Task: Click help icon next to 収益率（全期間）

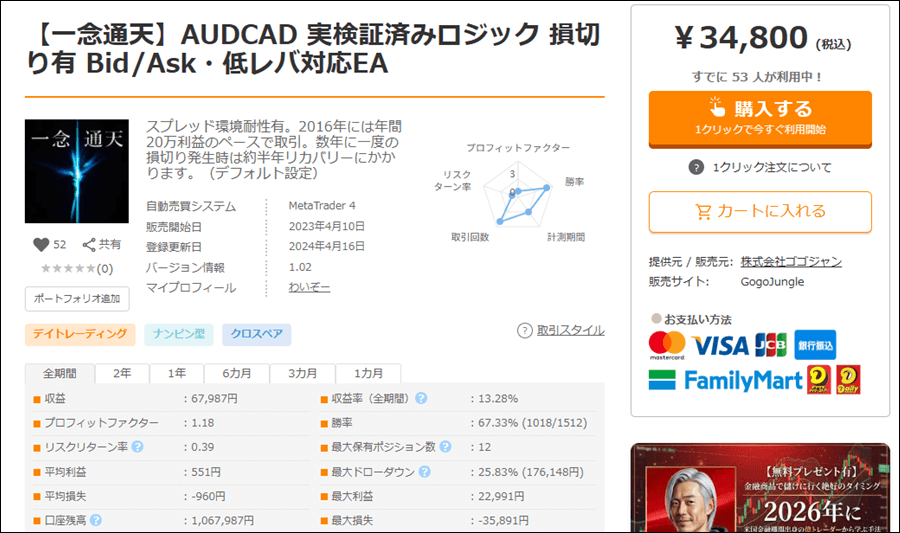Action: pos(421,398)
